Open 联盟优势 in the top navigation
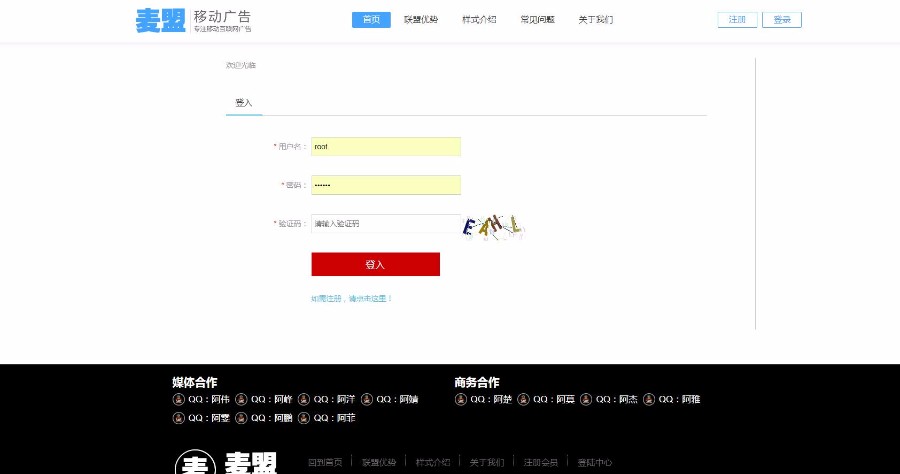 coord(421,20)
